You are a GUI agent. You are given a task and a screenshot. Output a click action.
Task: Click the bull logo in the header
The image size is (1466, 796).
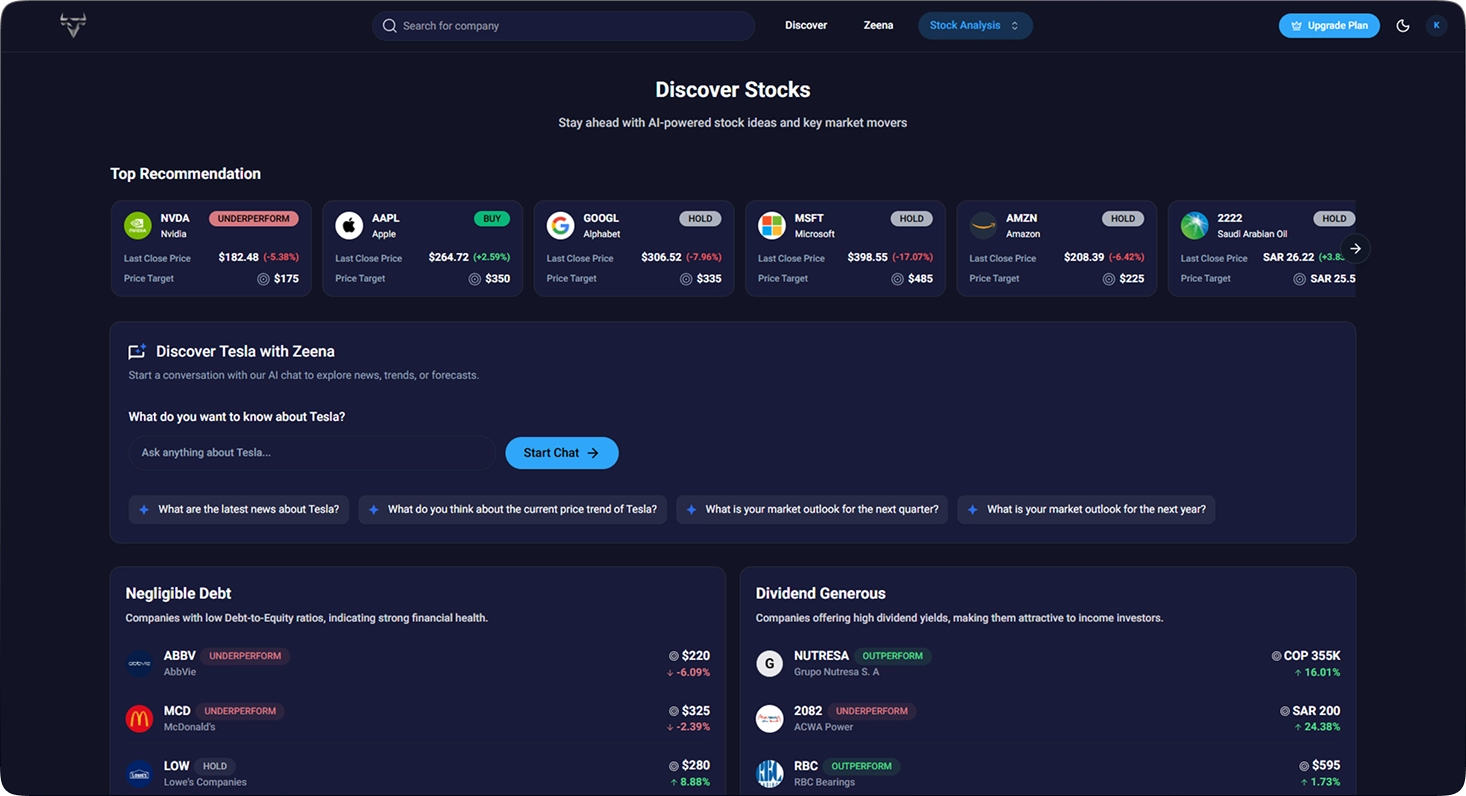click(72, 26)
